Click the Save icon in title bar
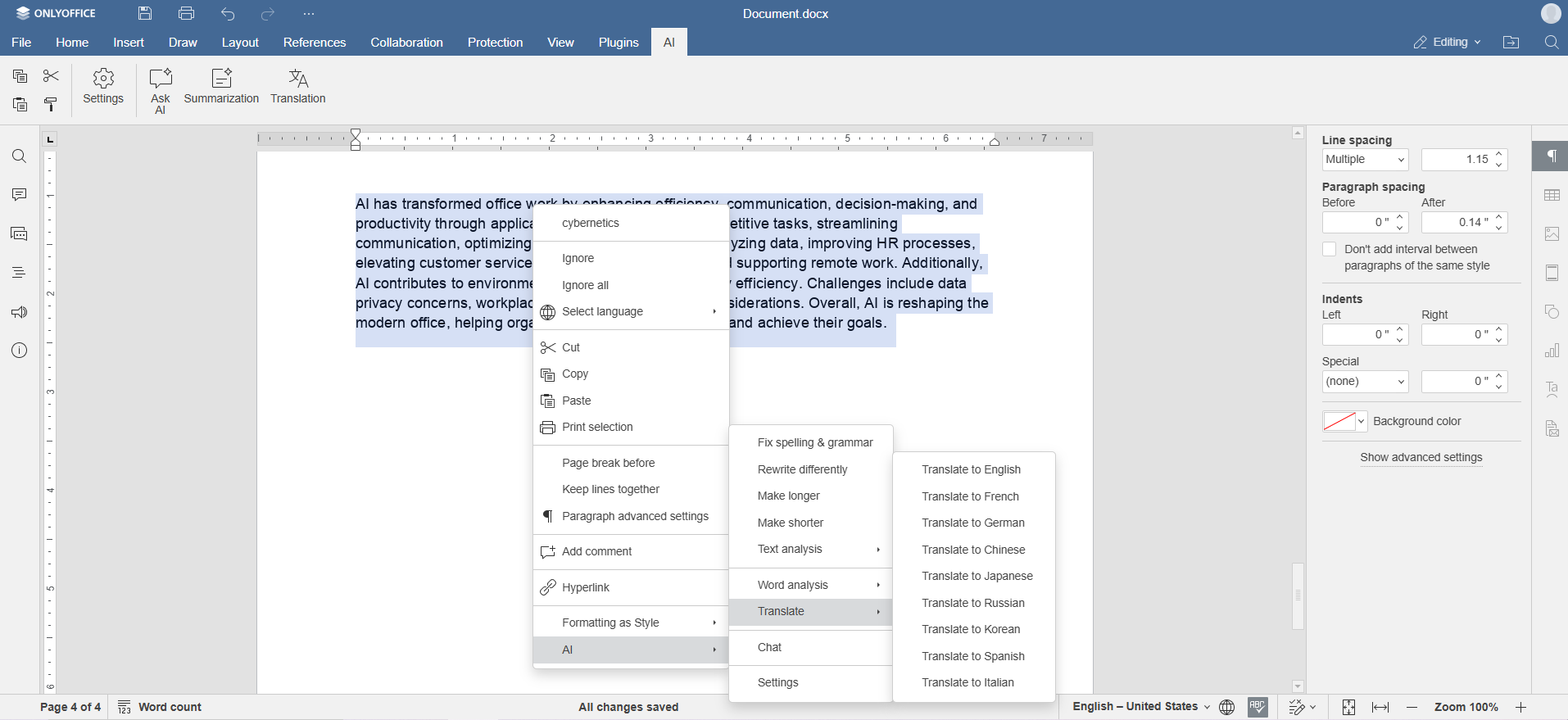Screen dimensions: 1568x720 (145, 13)
